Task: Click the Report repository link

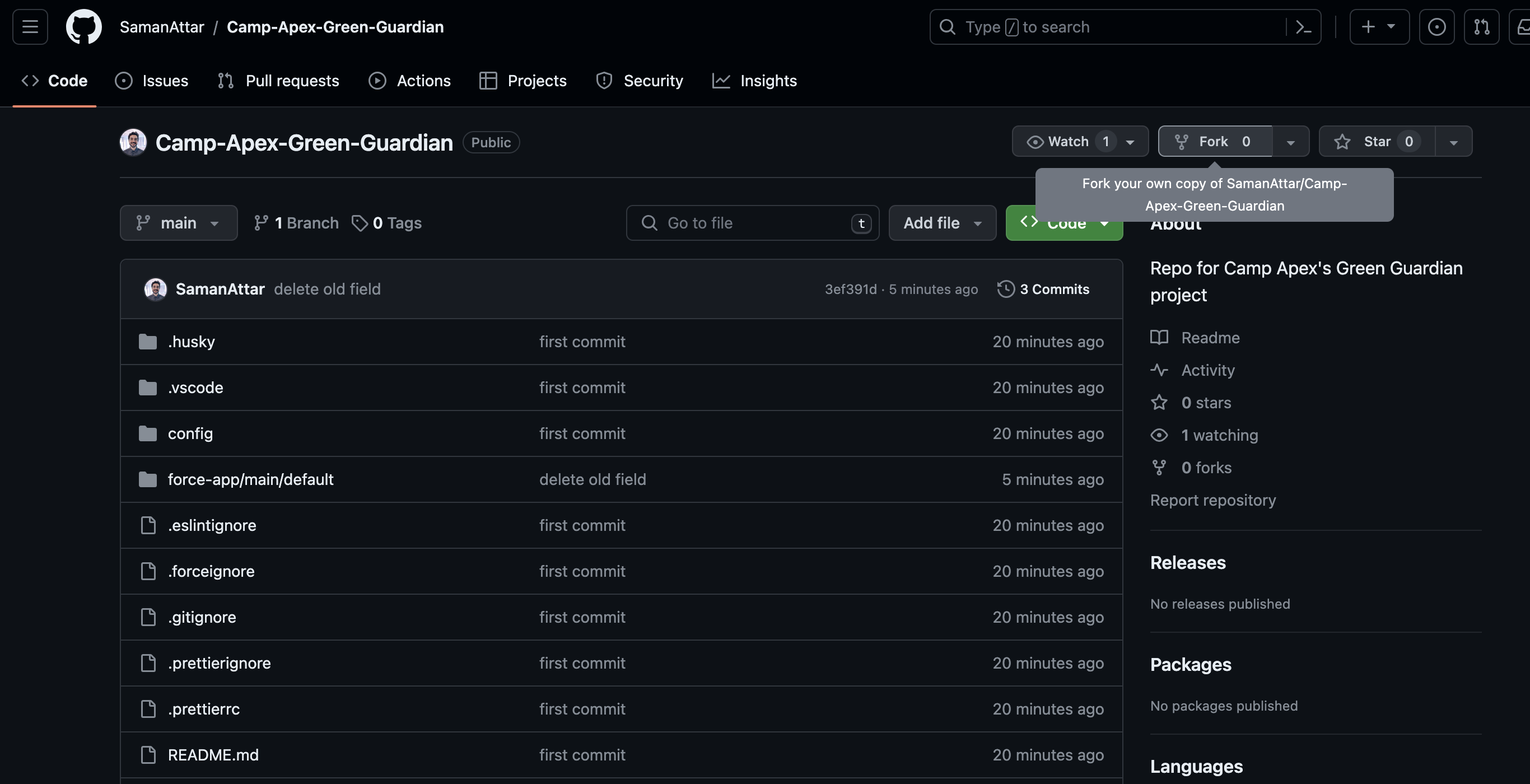Action: click(x=1213, y=500)
